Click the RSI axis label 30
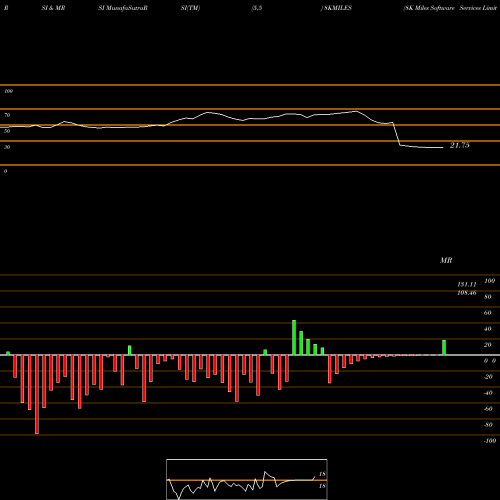 (x=7, y=147)
